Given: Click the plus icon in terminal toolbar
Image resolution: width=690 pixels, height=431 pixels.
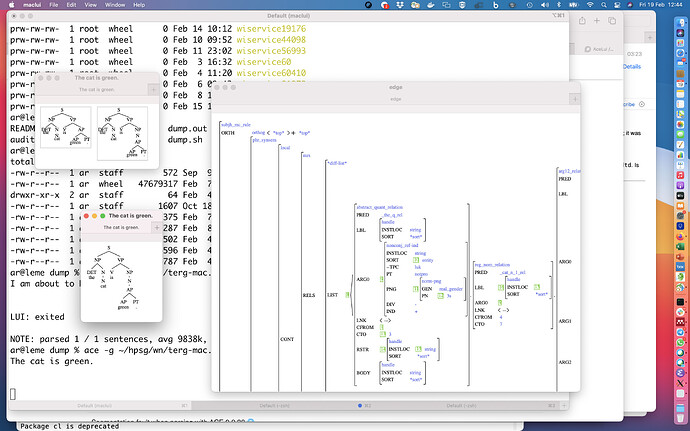Looking at the screenshot, I should coord(597,21).
